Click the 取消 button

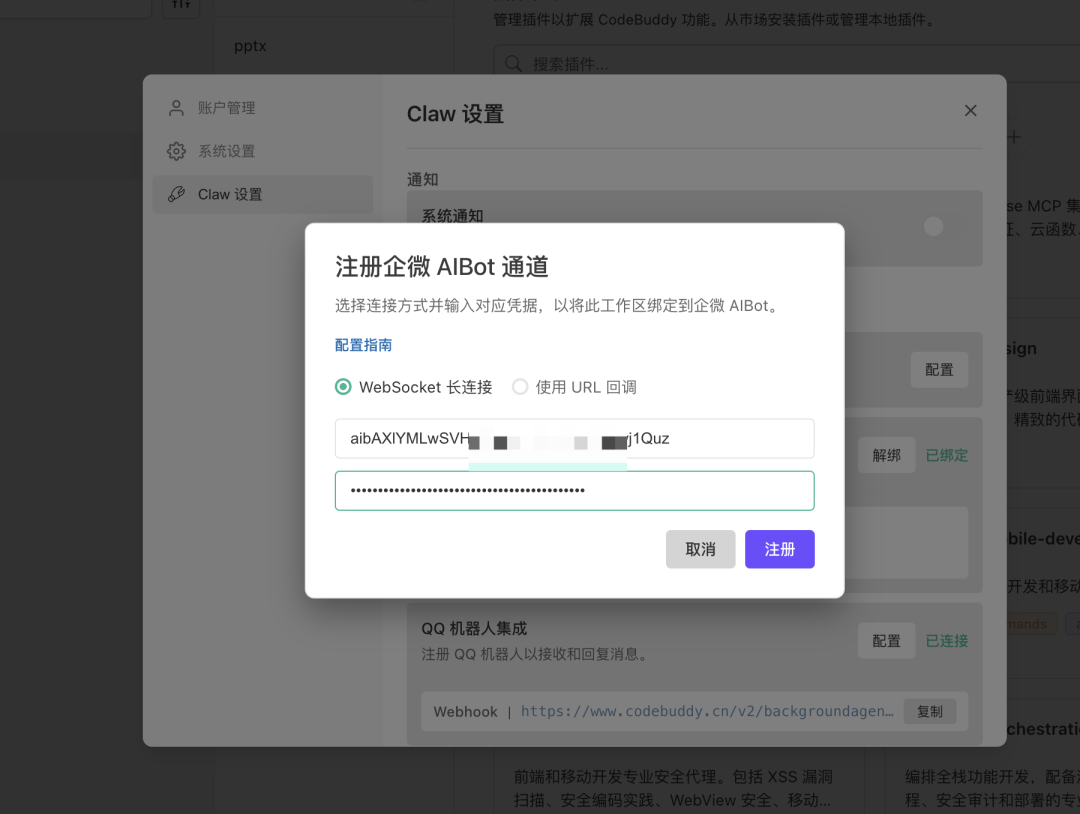click(x=700, y=549)
